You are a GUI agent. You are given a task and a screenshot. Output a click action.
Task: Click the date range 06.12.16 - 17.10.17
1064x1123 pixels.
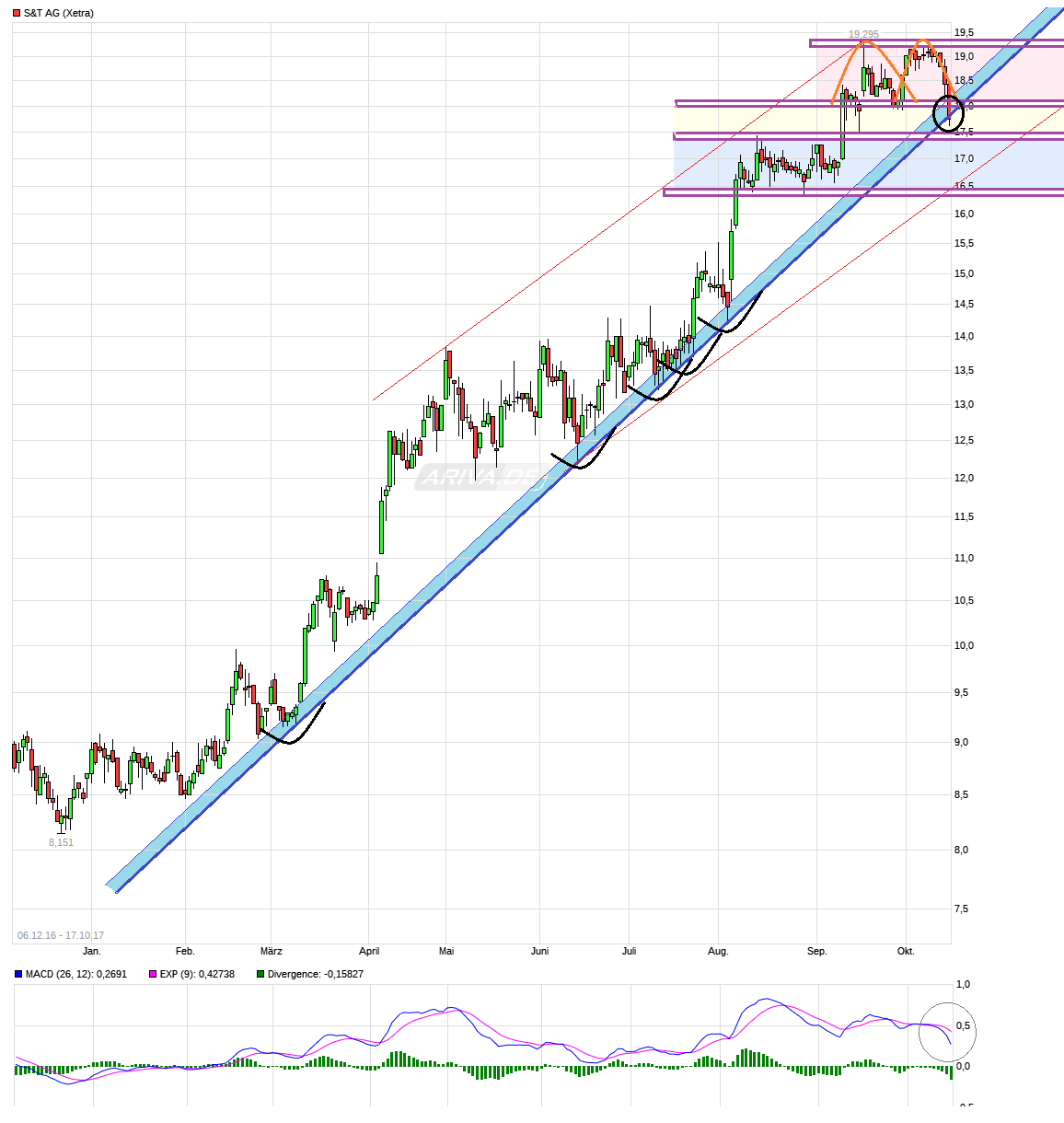point(61,933)
